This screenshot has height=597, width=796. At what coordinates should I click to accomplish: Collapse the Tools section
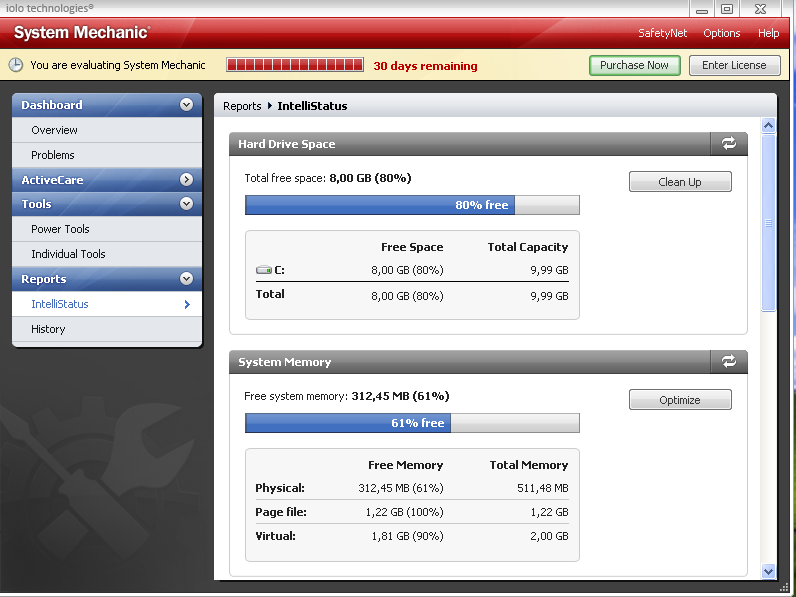[x=186, y=204]
